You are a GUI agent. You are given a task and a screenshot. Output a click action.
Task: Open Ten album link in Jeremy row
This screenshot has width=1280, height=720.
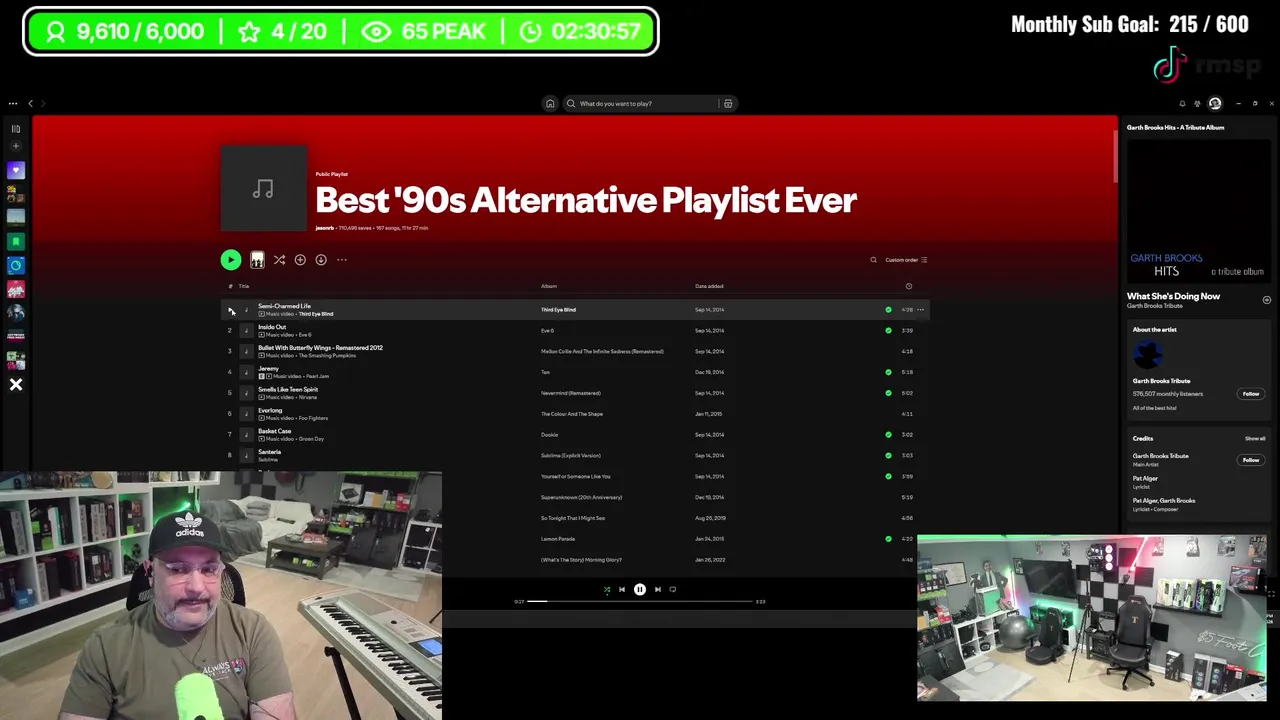pyautogui.click(x=545, y=372)
